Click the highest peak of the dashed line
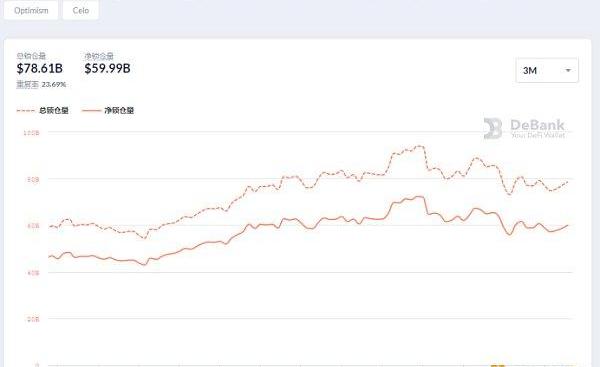Screen dimensions: 600x367 420,146
